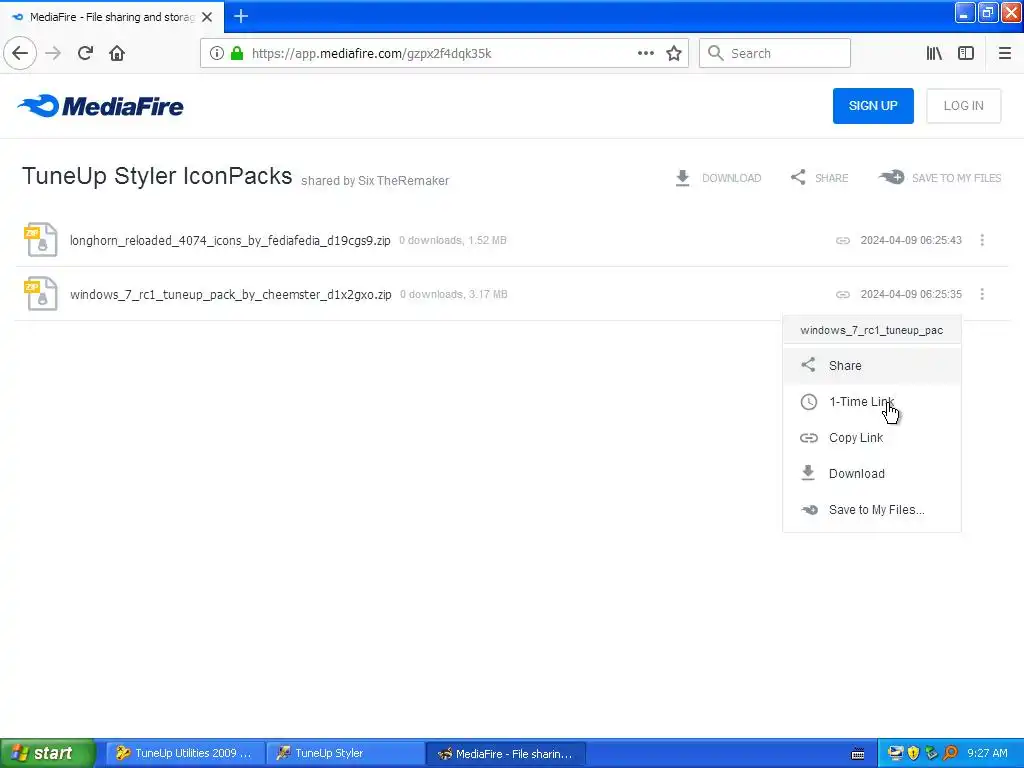Click the security shield tray icon
The image size is (1024, 768).
coord(913,753)
